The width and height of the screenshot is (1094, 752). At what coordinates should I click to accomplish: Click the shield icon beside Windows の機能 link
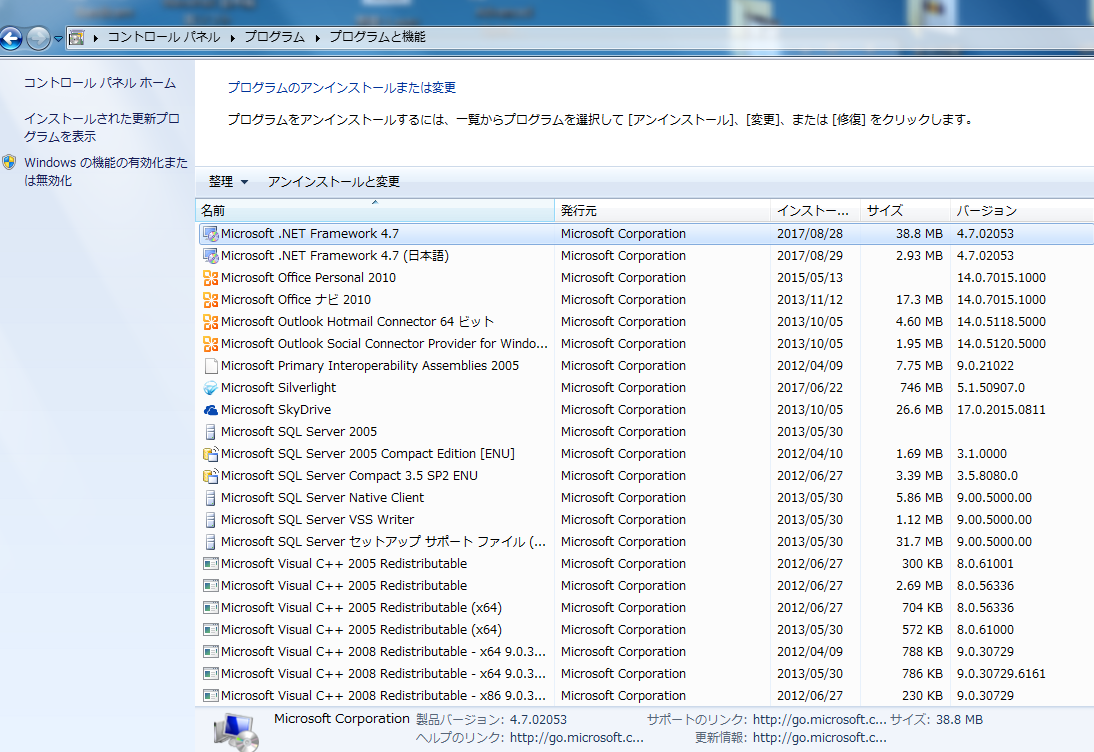pyautogui.click(x=9, y=163)
